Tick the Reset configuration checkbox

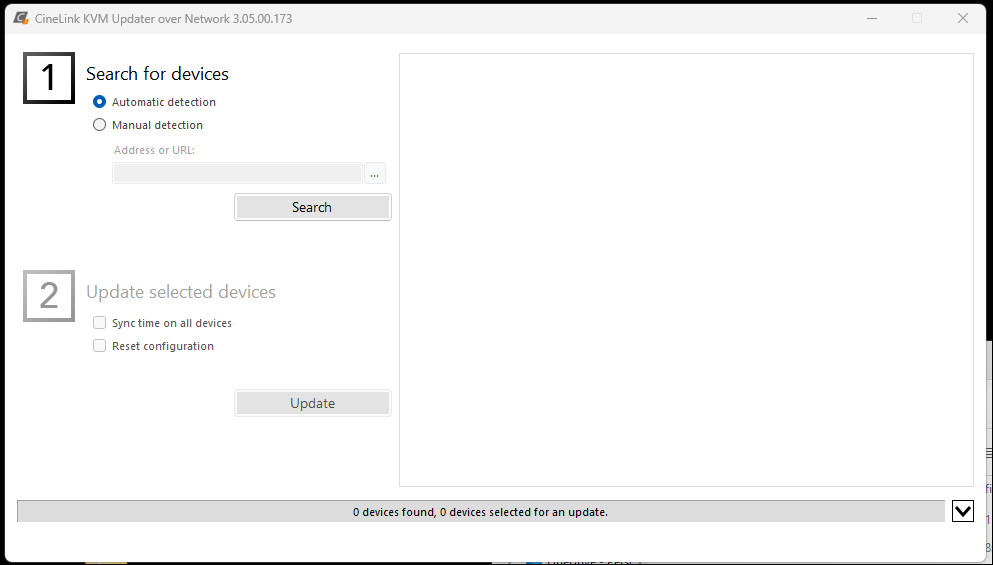click(x=99, y=346)
